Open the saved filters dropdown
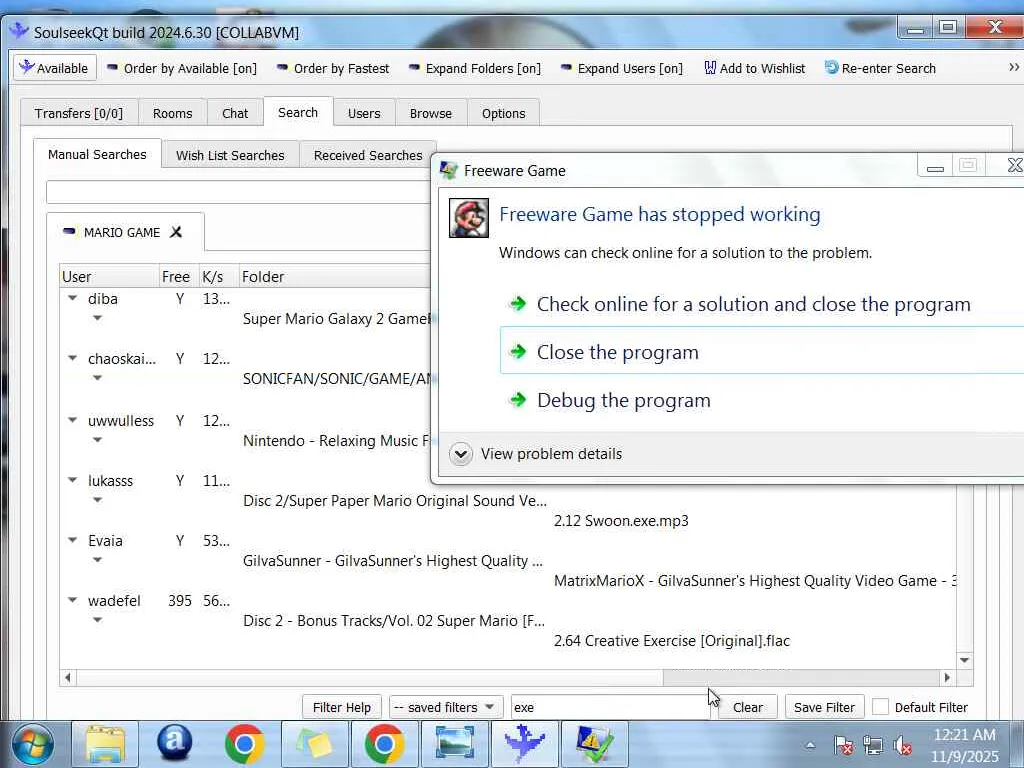 click(446, 707)
